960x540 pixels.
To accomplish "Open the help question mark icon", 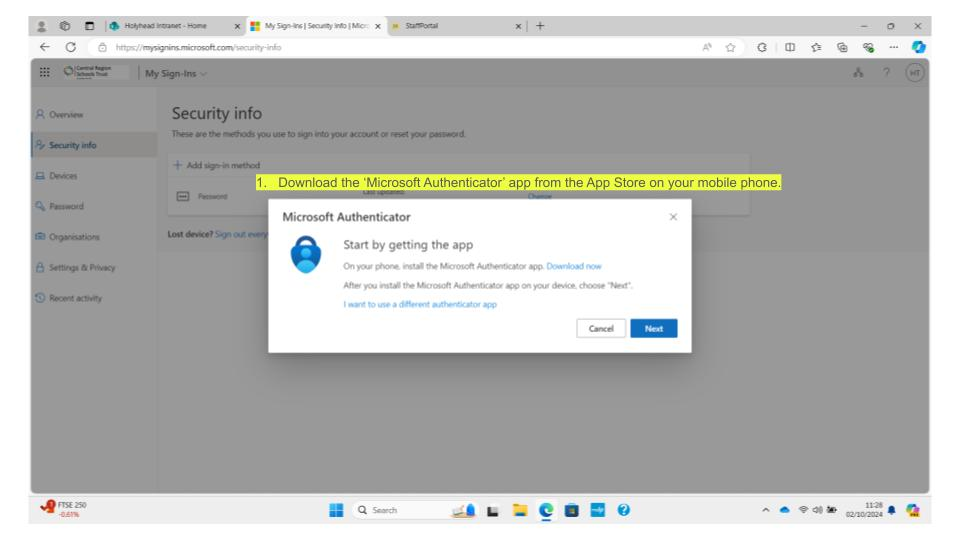I will pos(887,72).
